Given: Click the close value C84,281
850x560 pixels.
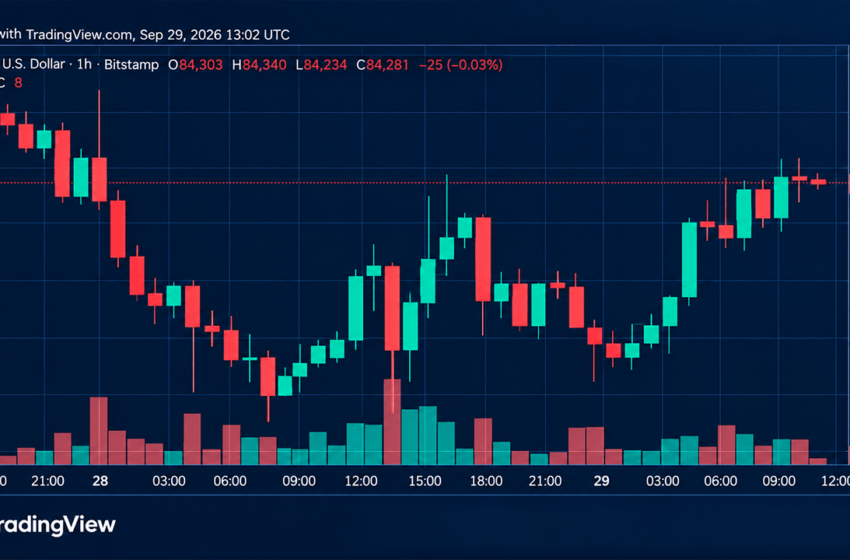Looking at the screenshot, I should click(382, 65).
